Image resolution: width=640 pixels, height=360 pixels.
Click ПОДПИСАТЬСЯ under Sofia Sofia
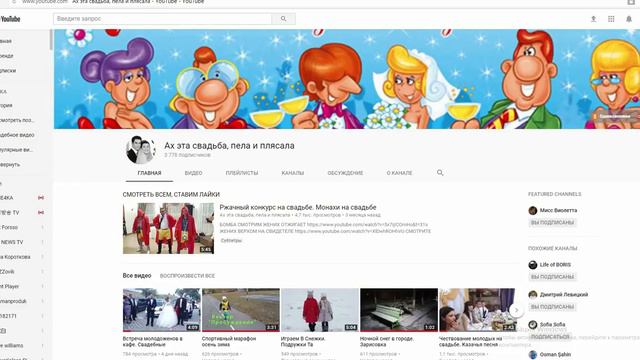(550, 337)
